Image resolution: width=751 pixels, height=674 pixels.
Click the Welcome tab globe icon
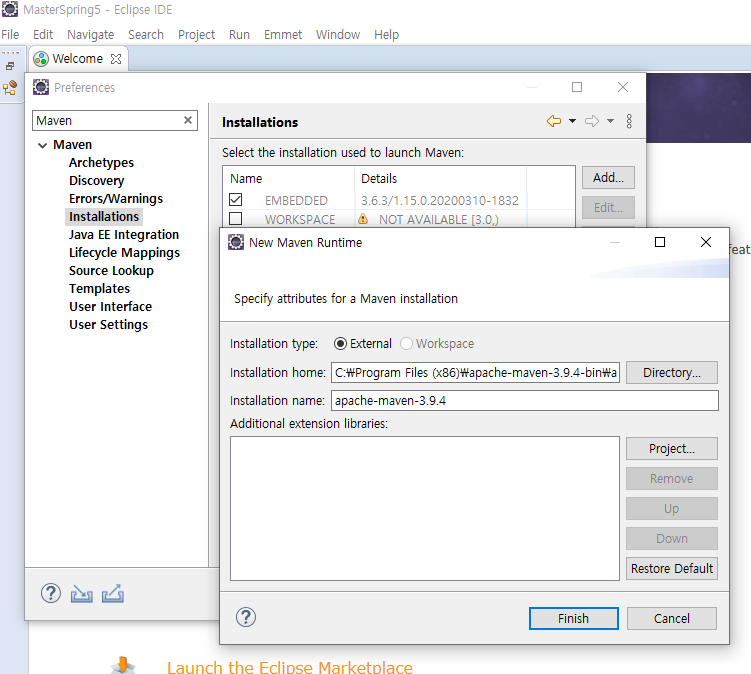[x=41, y=58]
